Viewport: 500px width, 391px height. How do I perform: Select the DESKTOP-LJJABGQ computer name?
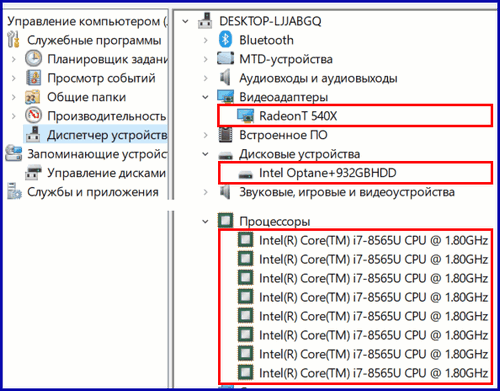[270, 21]
